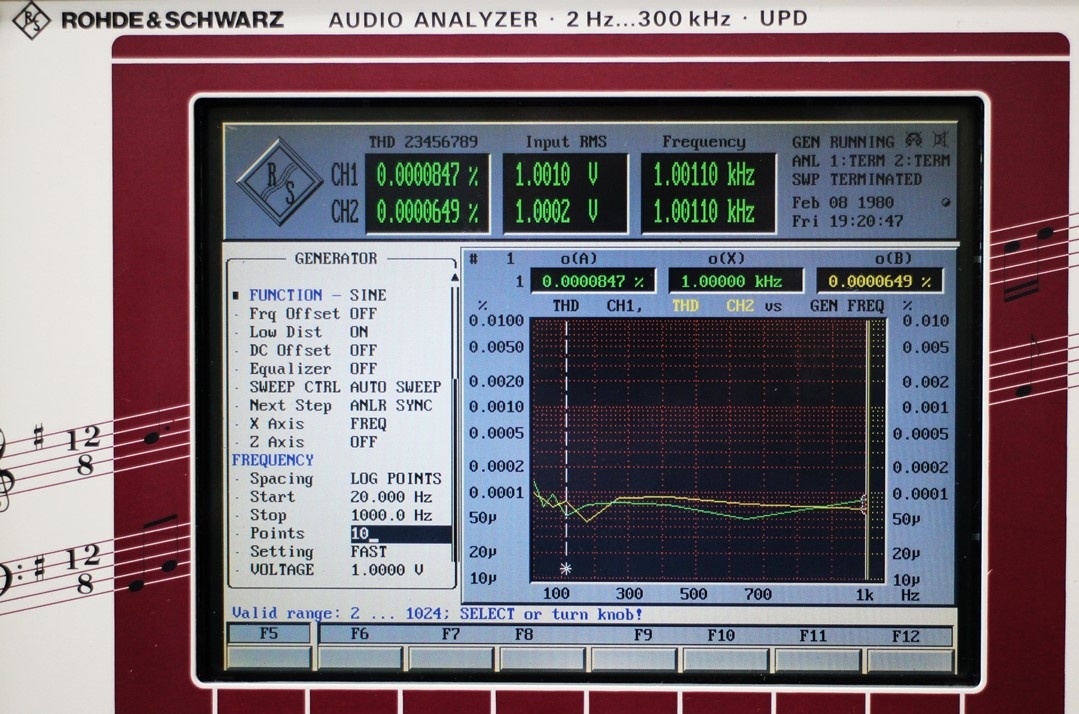The image size is (1079, 714).
Task: Click the o(B) cursor value 0.0000649 %
Action: coord(879,281)
